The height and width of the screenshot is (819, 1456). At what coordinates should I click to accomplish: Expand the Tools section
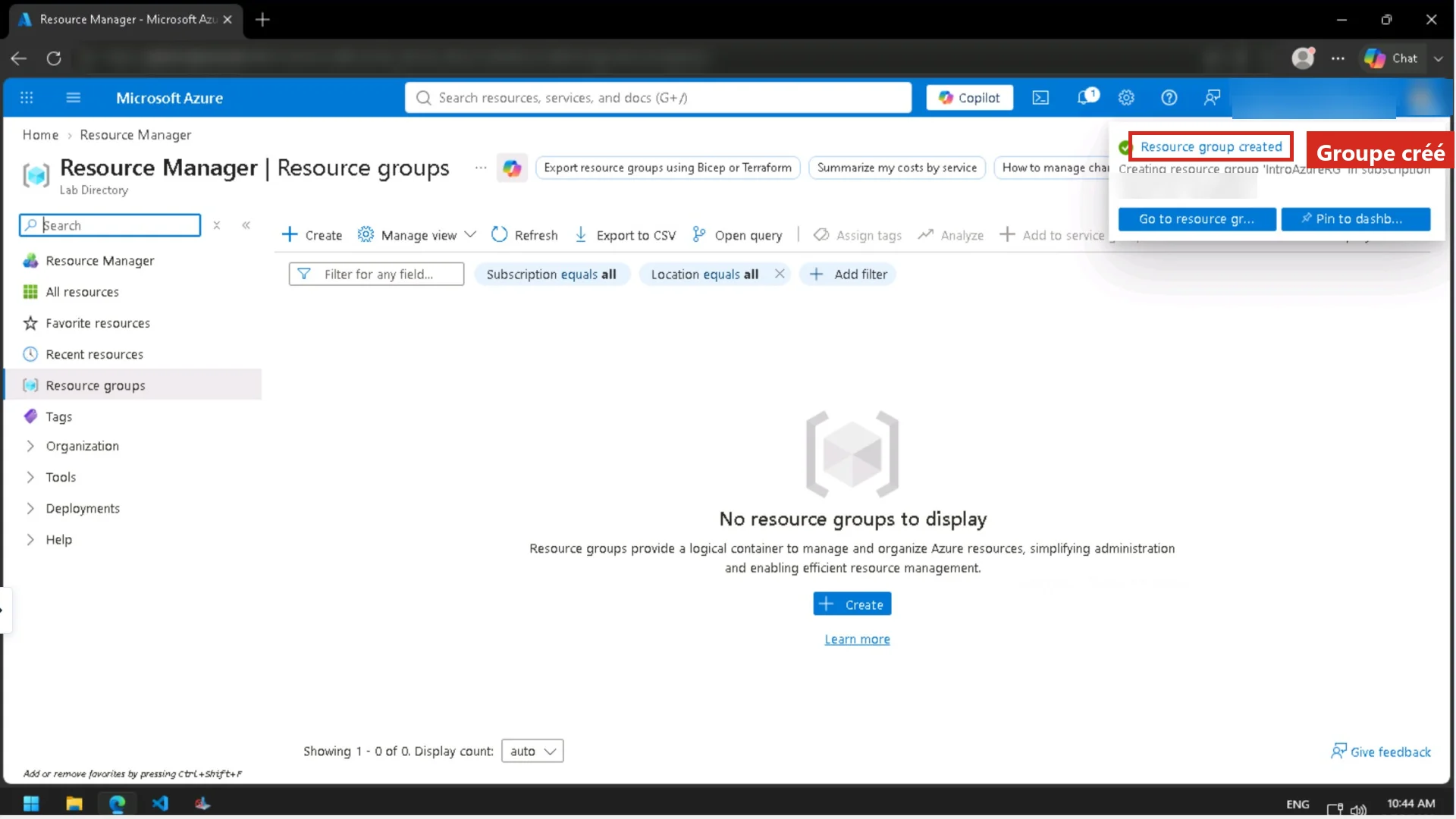61,477
